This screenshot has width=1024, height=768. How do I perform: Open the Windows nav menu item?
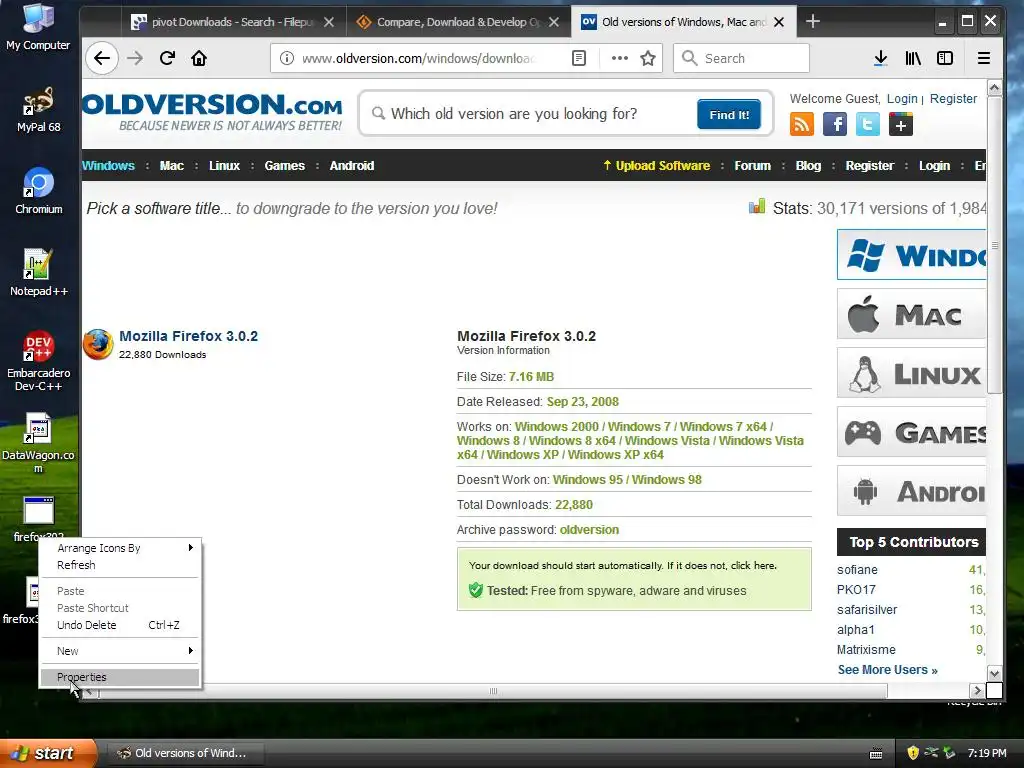(108, 166)
